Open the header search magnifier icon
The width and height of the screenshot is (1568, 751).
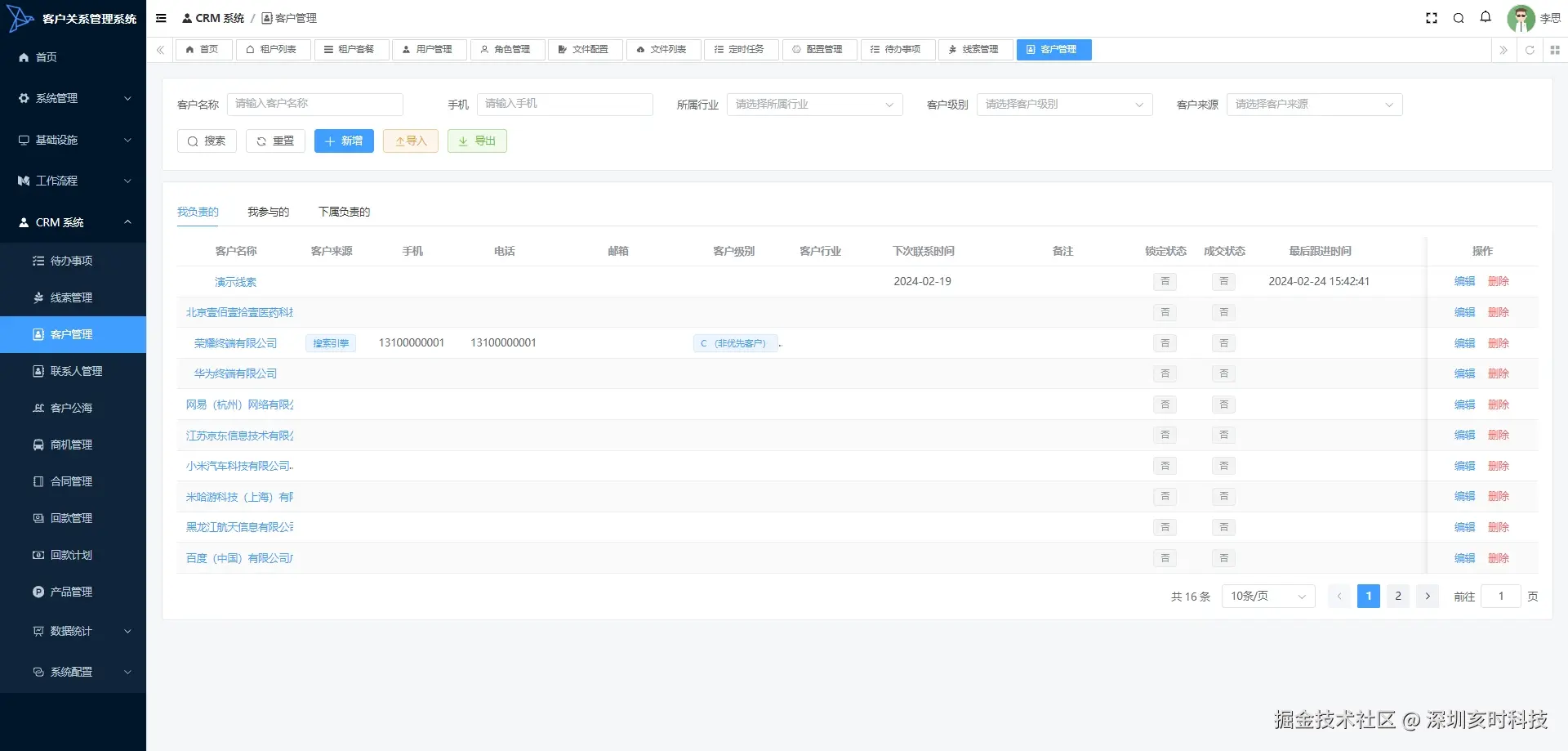tap(1459, 18)
